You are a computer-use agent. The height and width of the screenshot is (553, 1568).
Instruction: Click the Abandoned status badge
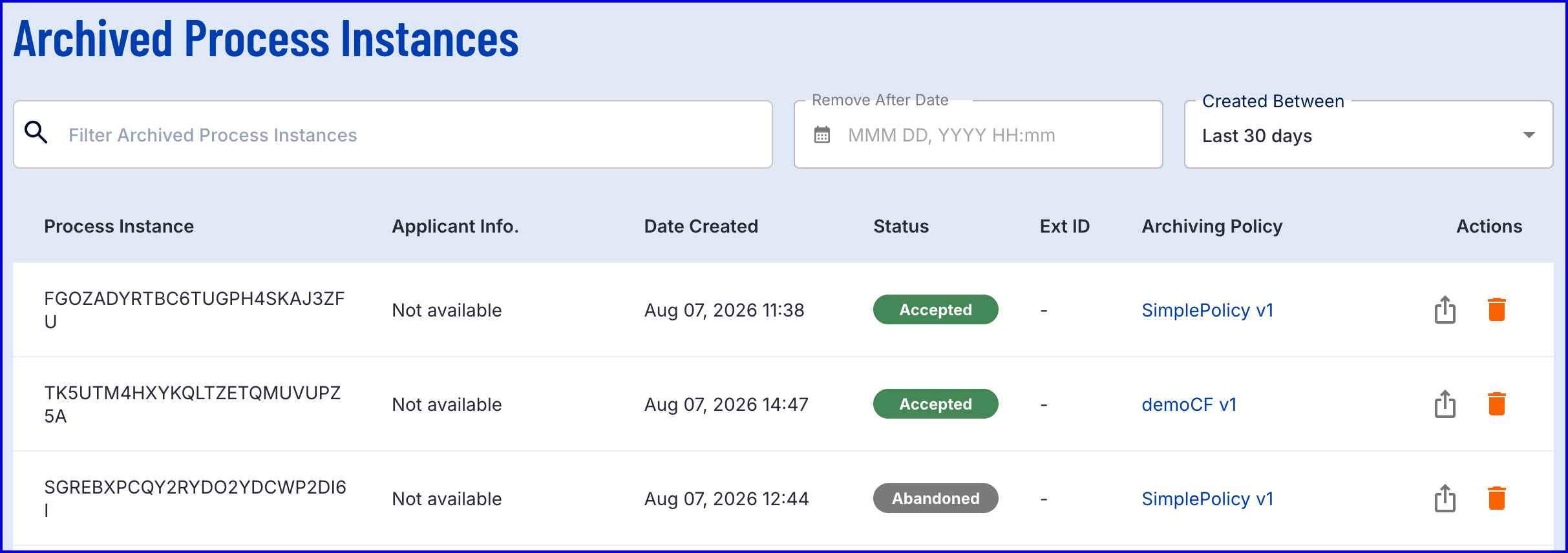pos(935,498)
